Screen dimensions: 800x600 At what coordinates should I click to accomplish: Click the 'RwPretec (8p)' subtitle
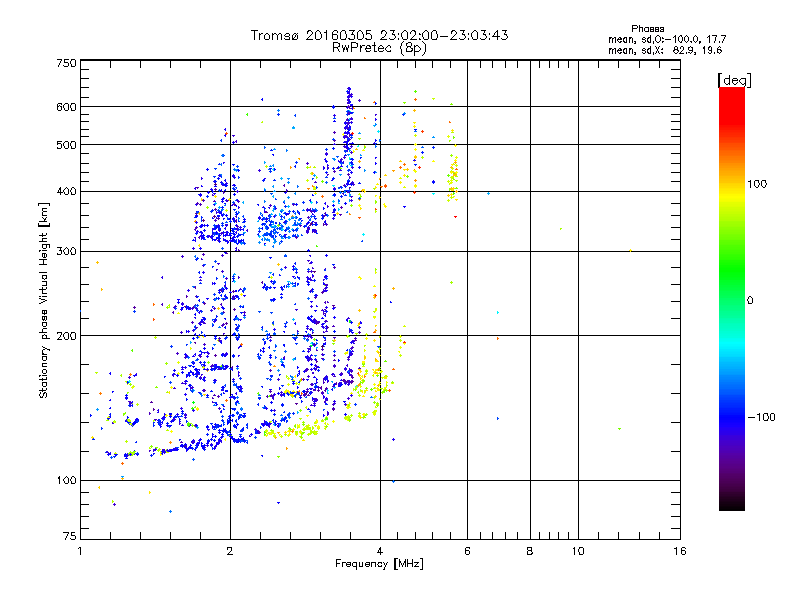click(x=379, y=48)
